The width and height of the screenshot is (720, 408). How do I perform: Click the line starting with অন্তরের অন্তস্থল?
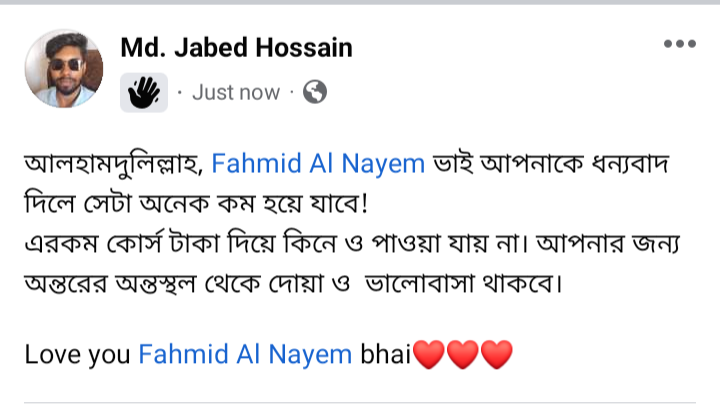pos(293,283)
